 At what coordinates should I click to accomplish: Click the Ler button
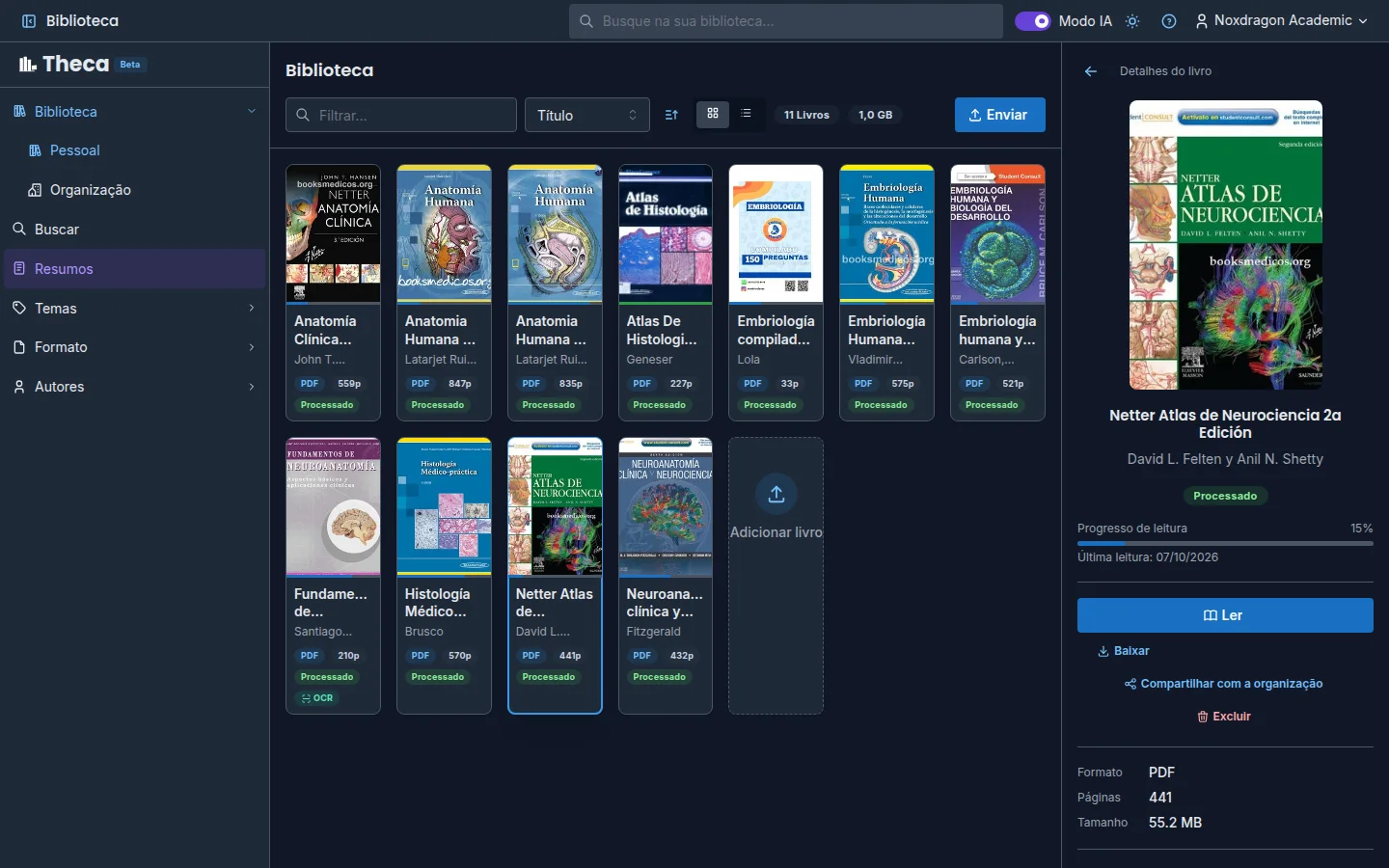click(1225, 615)
